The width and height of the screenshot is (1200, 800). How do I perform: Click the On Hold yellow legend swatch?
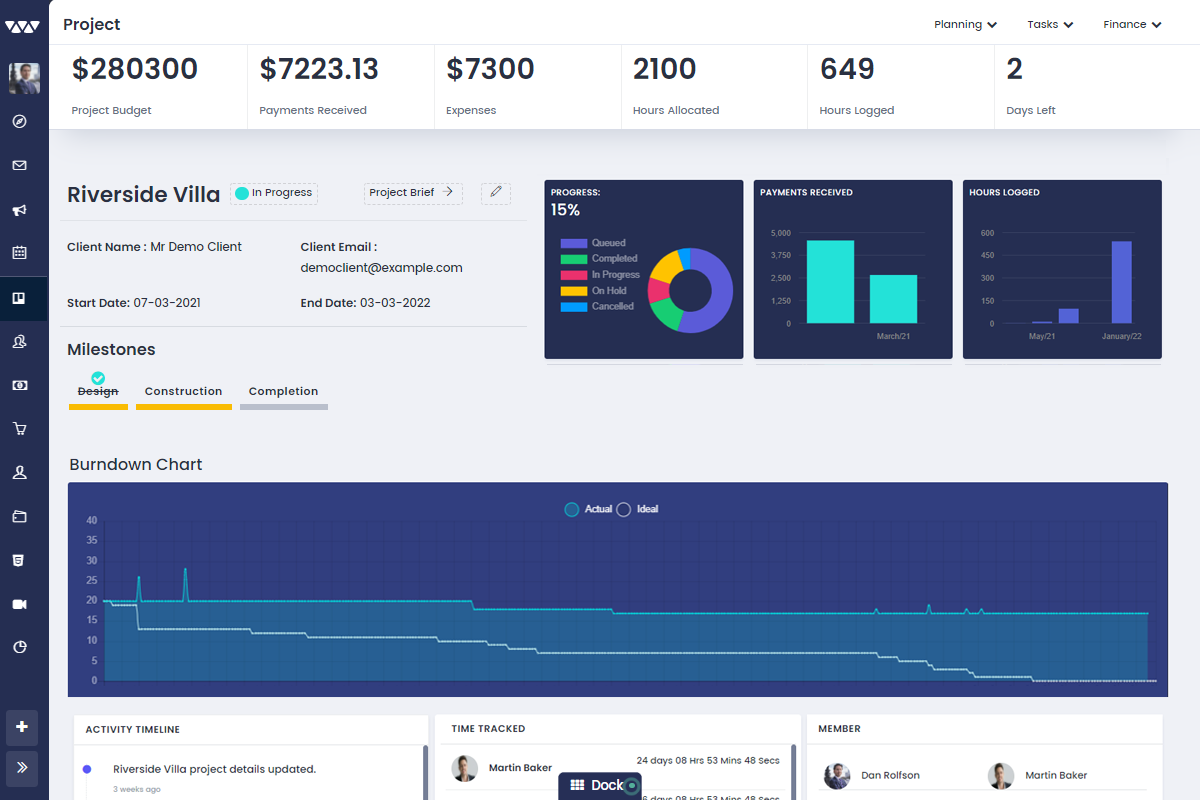tap(574, 291)
